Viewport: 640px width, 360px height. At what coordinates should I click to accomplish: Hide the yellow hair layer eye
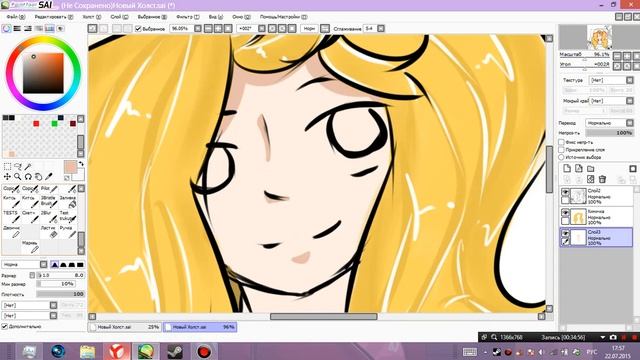click(x=565, y=213)
